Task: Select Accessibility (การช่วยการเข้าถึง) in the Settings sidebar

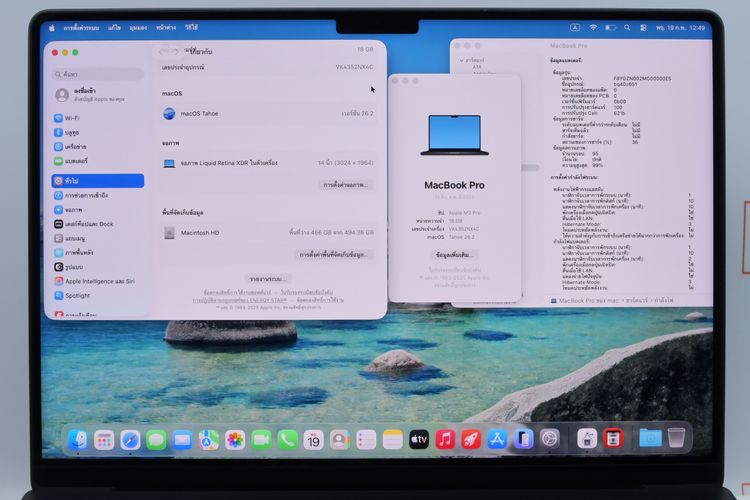Action: (98, 195)
